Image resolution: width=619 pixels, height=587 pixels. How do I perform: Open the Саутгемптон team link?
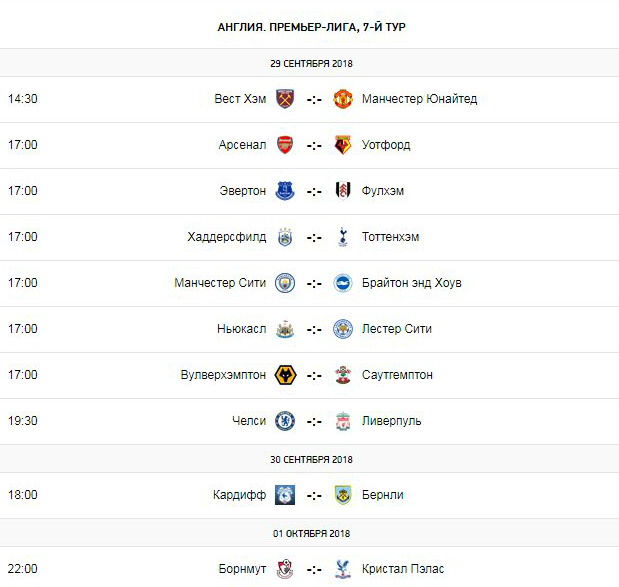[397, 375]
